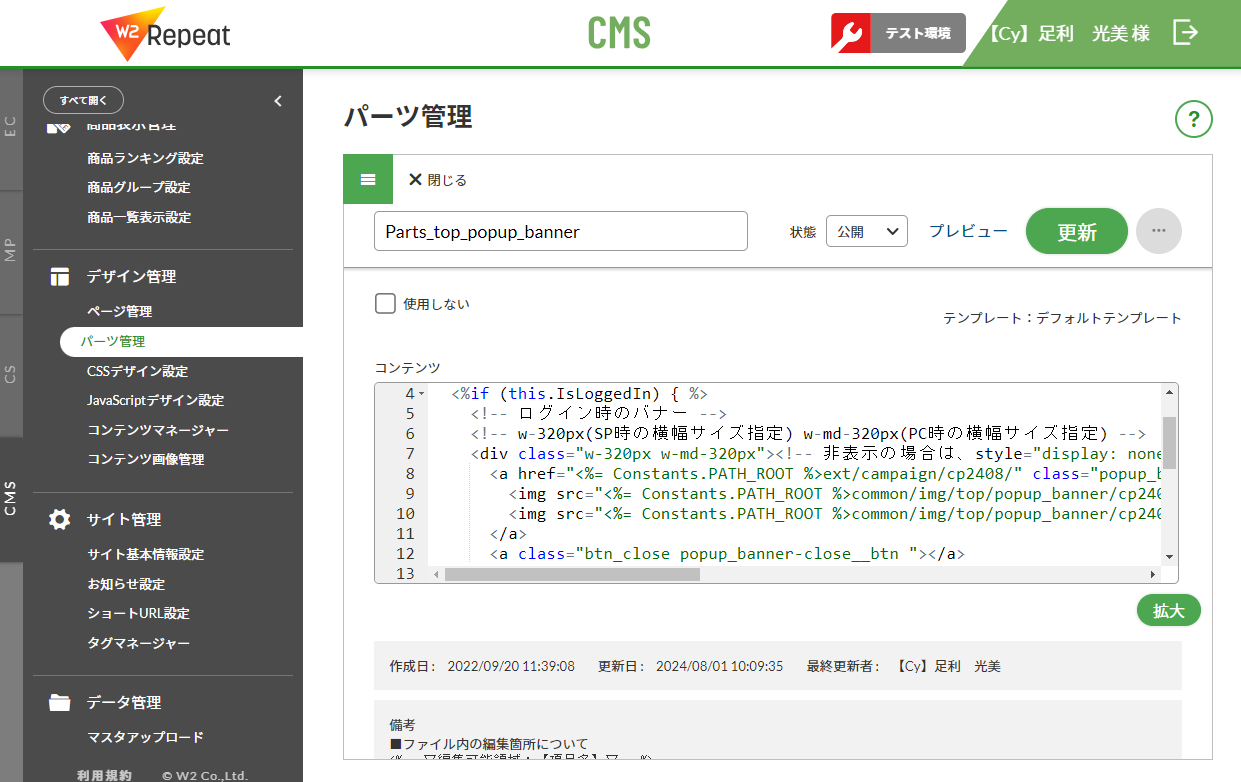Switch to the CS side tab
Viewport: 1241px width, 782px height.
point(11,375)
